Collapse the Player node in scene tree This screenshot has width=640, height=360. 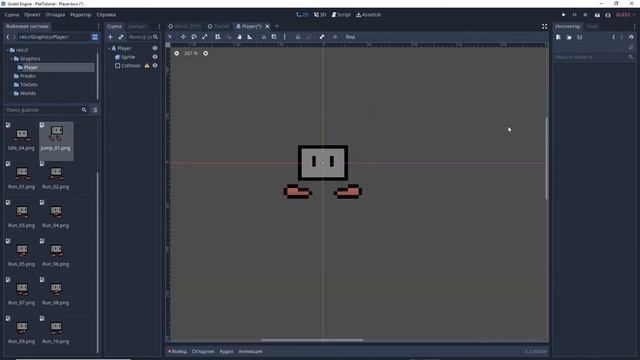point(109,48)
